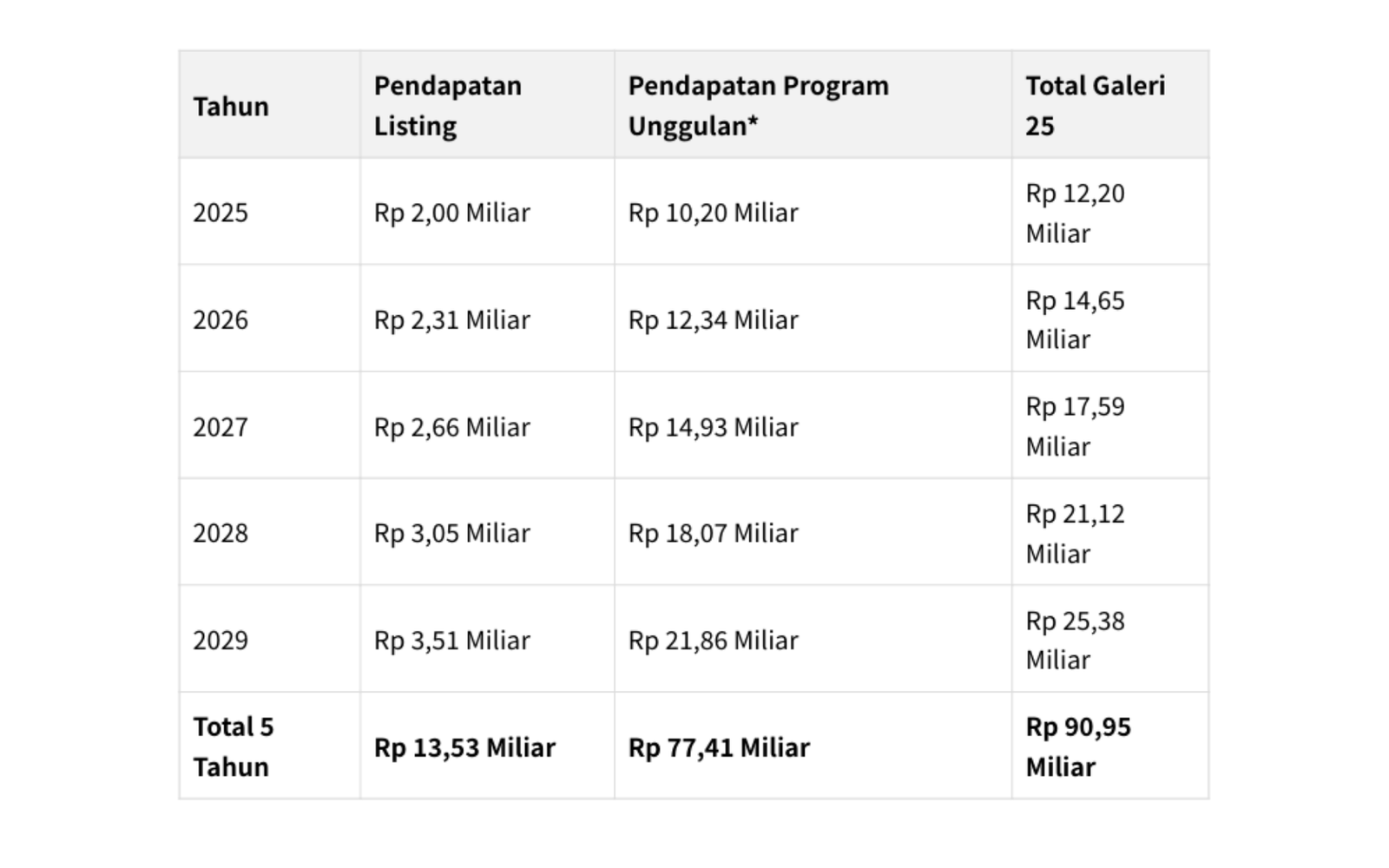The image size is (1389, 868).
Task: Click the Rp 3,05 Miliar cell
Action: (x=451, y=533)
